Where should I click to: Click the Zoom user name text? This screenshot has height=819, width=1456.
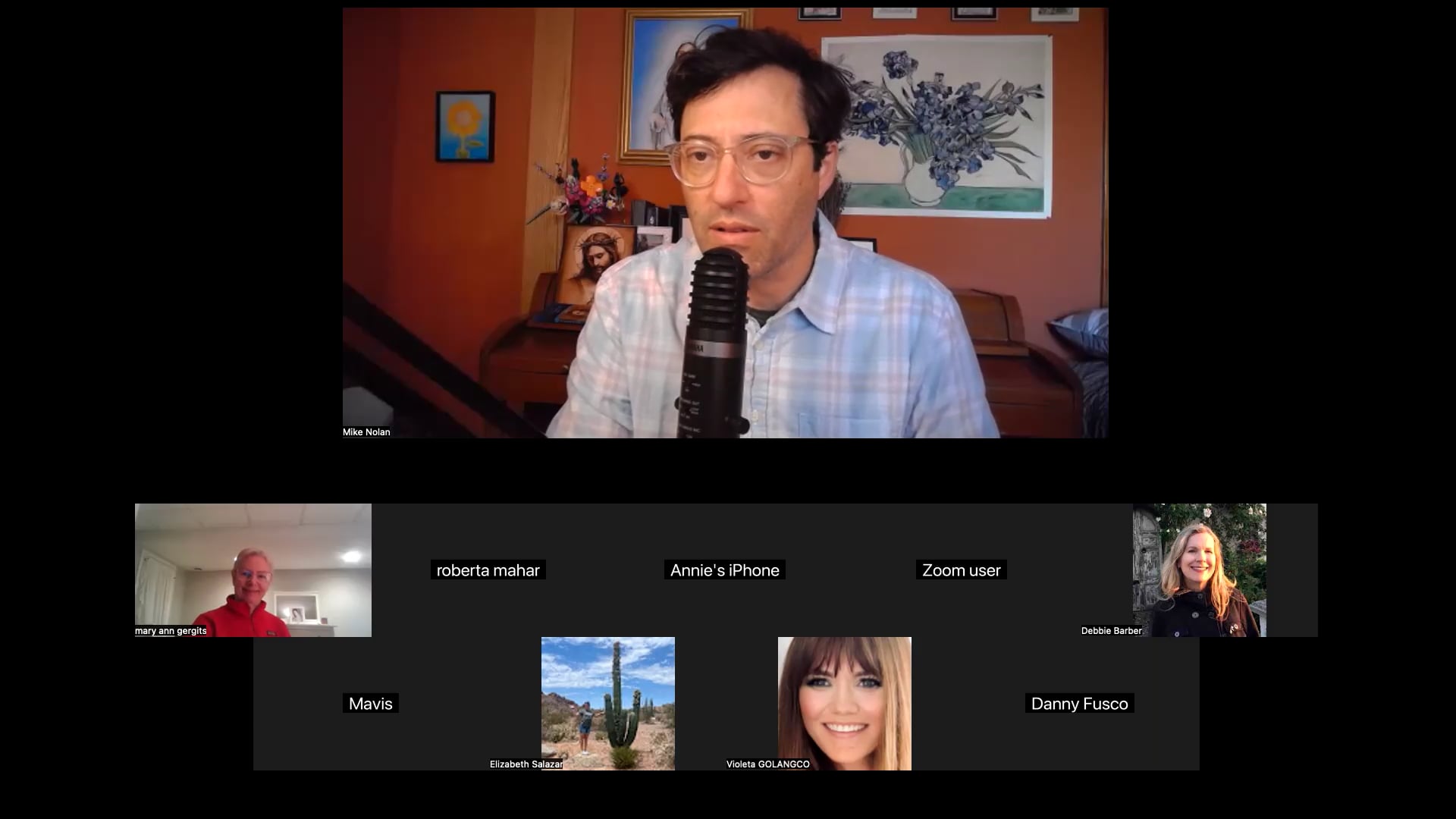[962, 570]
